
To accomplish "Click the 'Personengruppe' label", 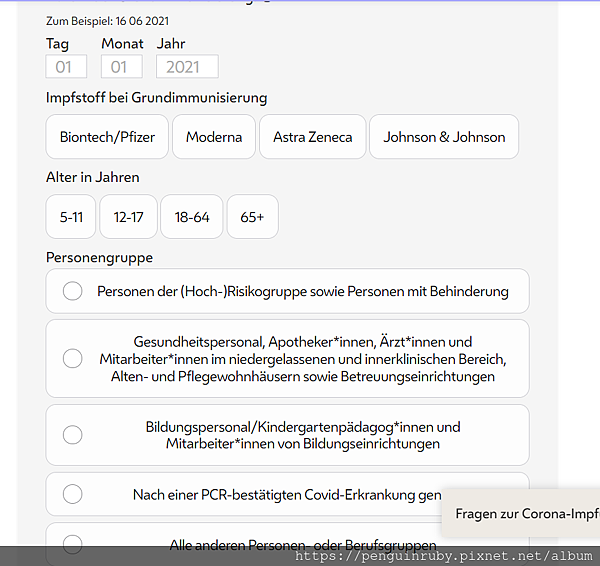I will (x=99, y=258).
